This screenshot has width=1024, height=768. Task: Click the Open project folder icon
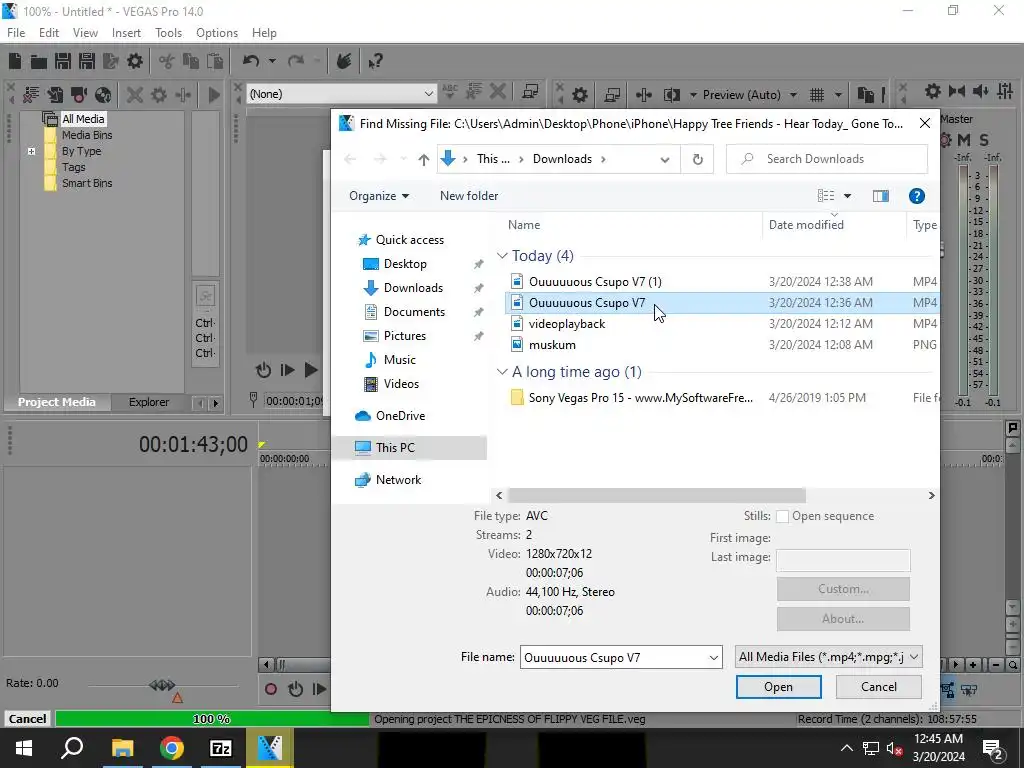pos(39,61)
